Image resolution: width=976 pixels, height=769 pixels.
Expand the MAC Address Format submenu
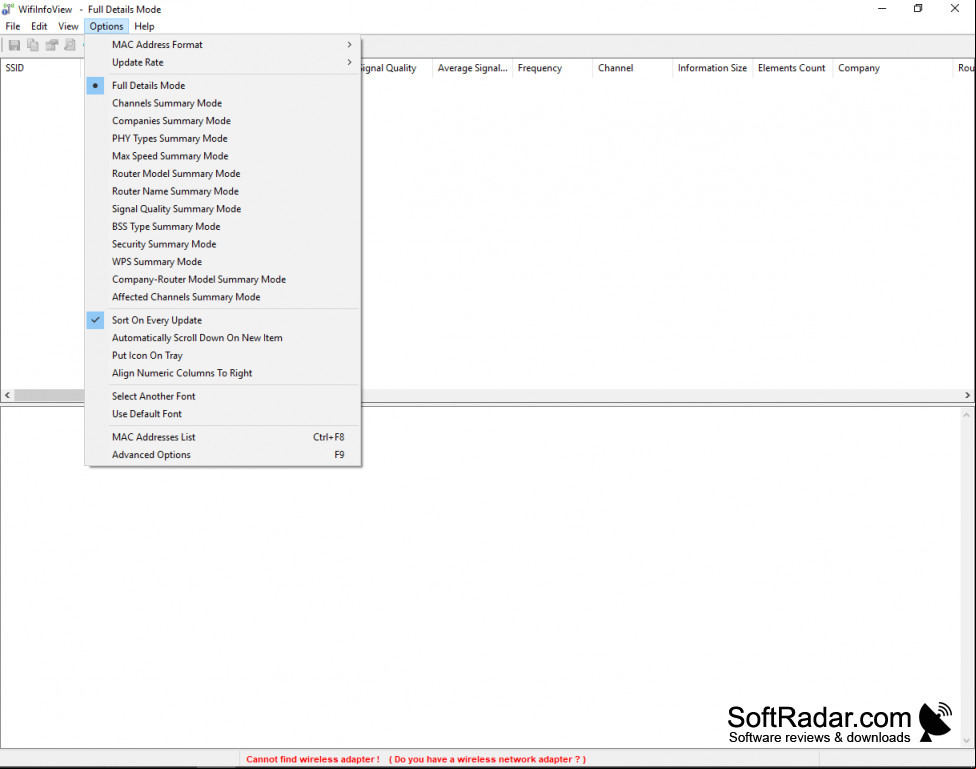point(223,44)
